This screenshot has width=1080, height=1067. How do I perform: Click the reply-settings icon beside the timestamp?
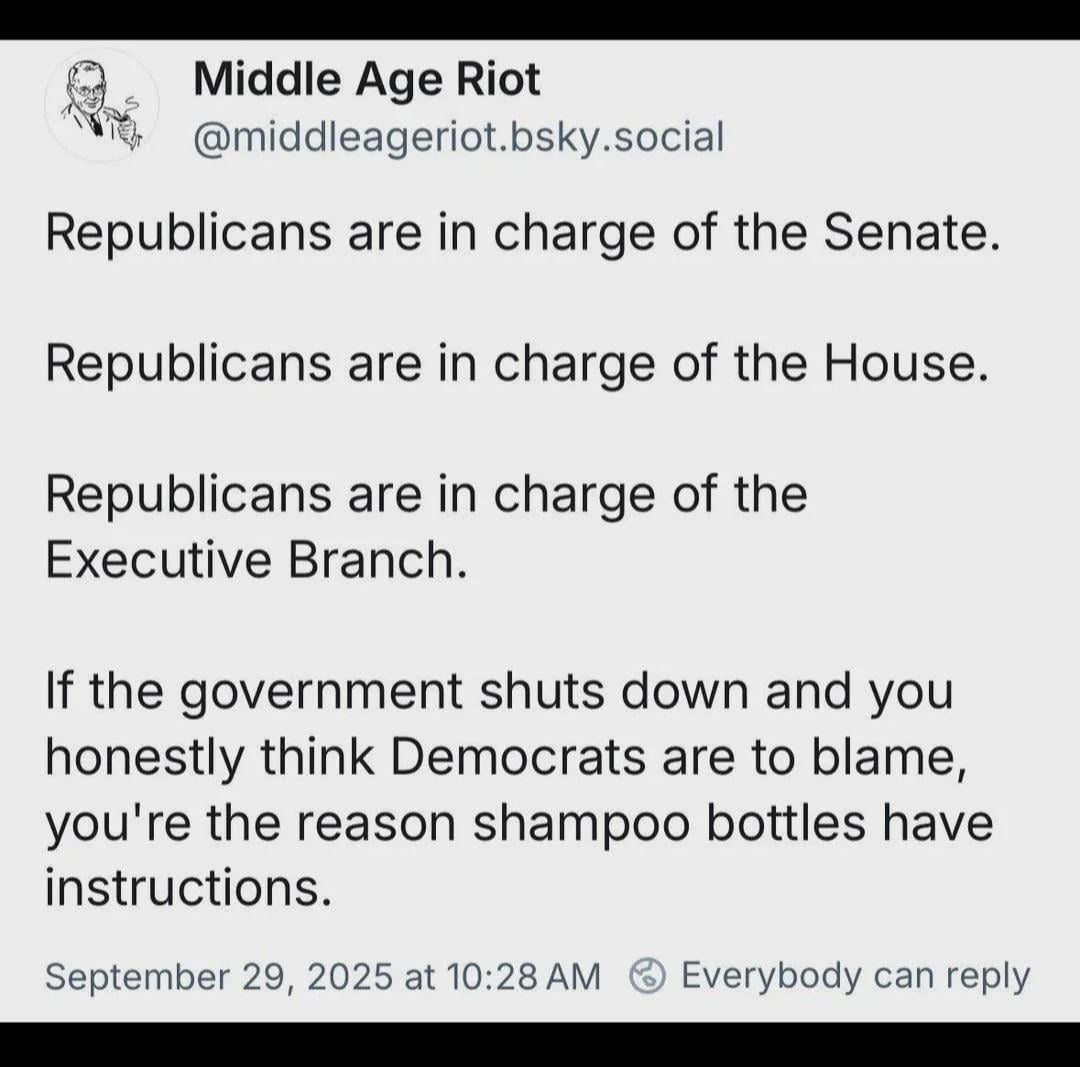pyautogui.click(x=648, y=975)
